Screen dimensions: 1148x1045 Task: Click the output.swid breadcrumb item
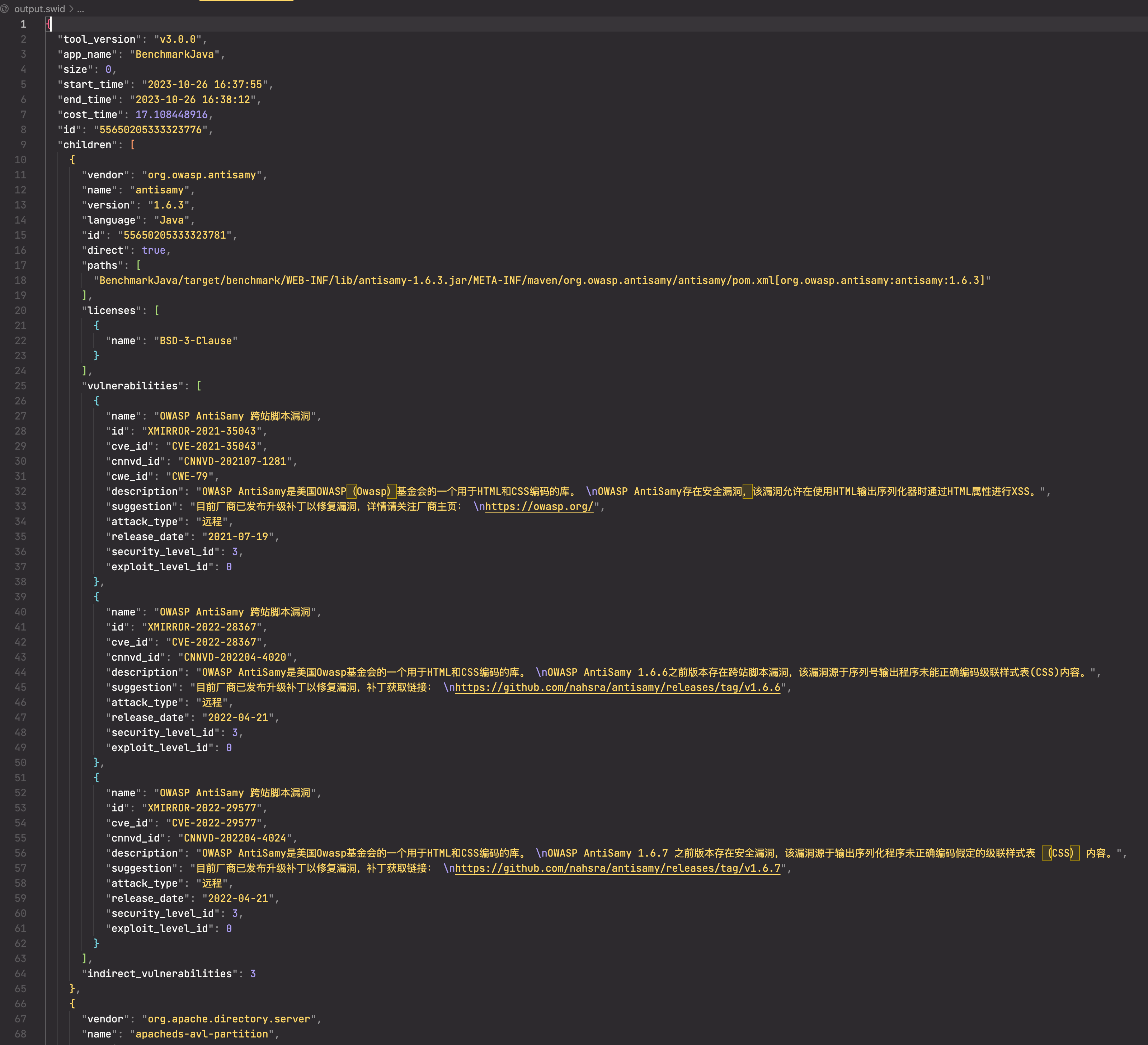39,9
